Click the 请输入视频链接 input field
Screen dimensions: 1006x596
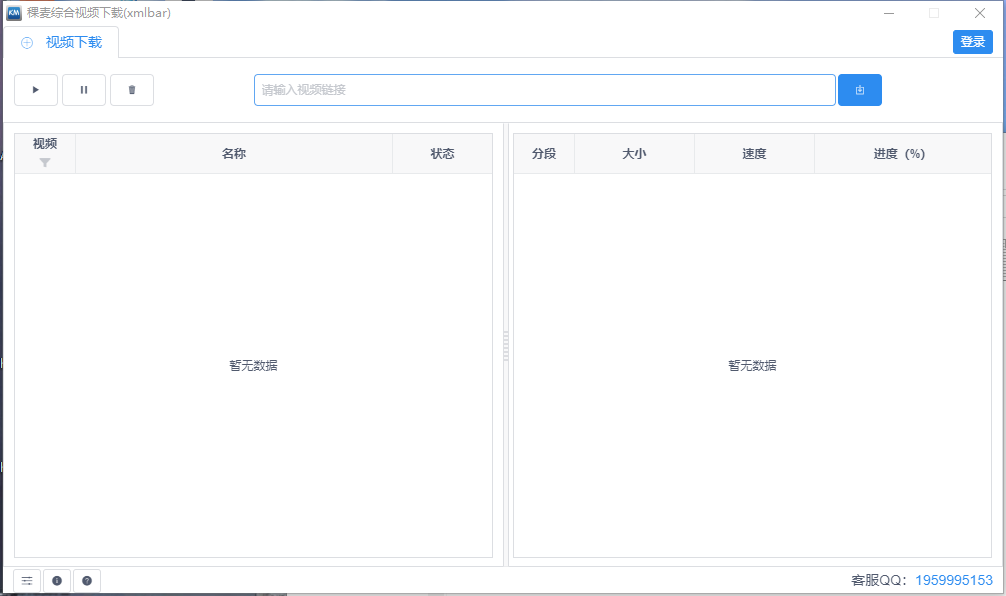point(545,89)
